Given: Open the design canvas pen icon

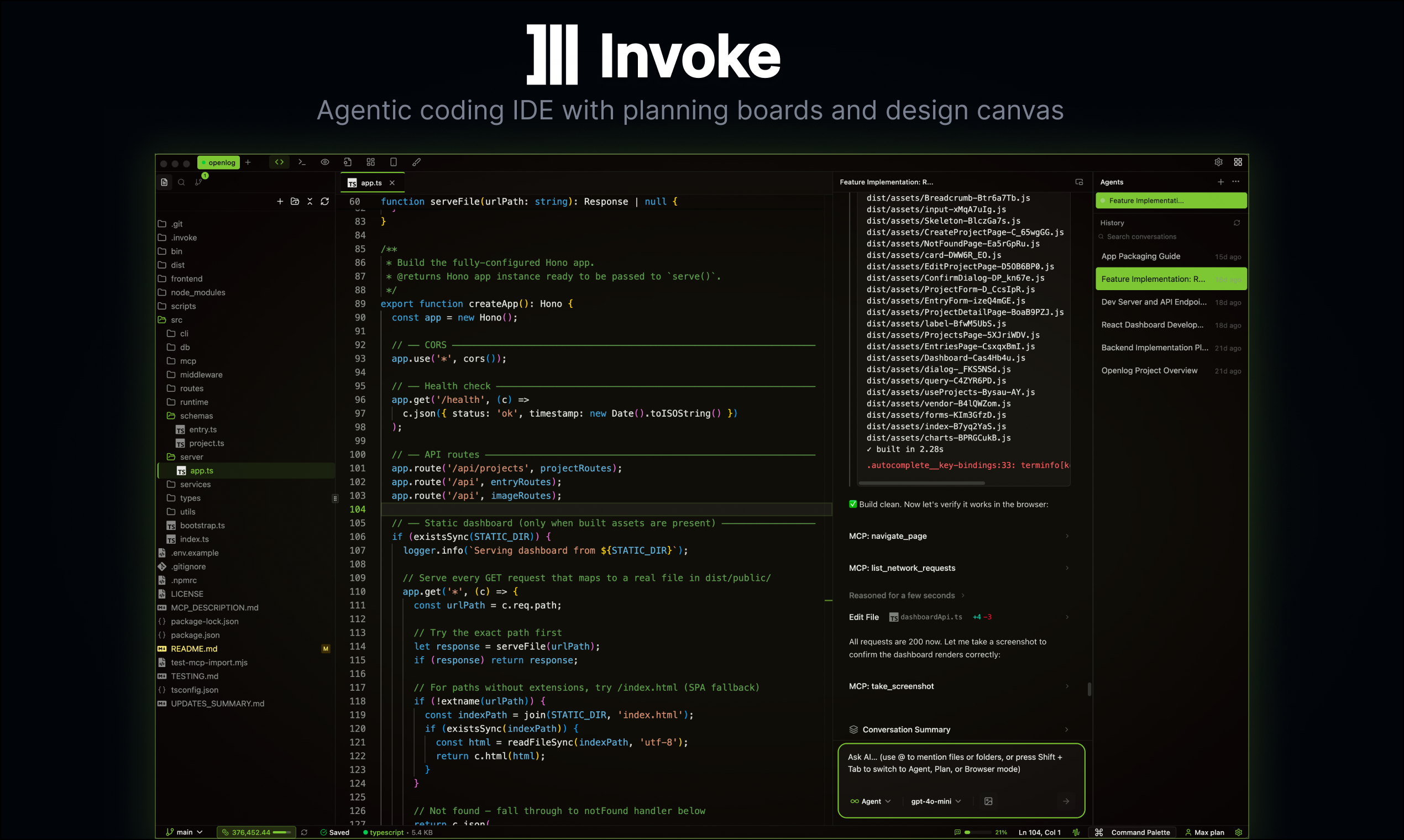Looking at the screenshot, I should pos(417,162).
